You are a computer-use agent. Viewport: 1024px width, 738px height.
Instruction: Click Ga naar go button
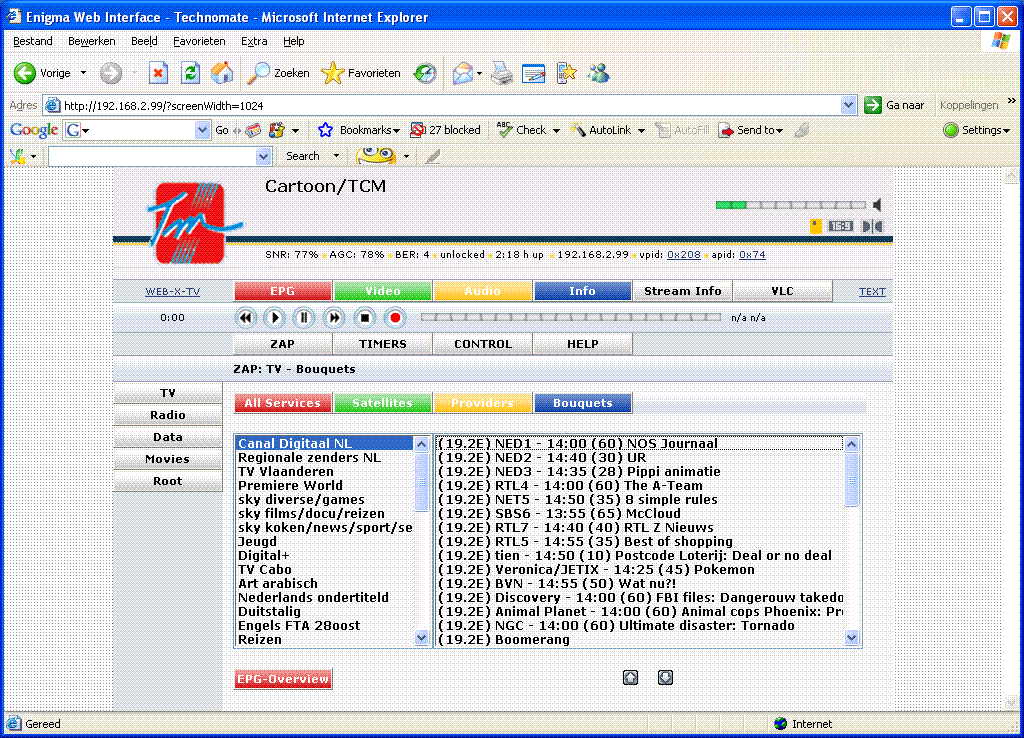click(x=894, y=105)
